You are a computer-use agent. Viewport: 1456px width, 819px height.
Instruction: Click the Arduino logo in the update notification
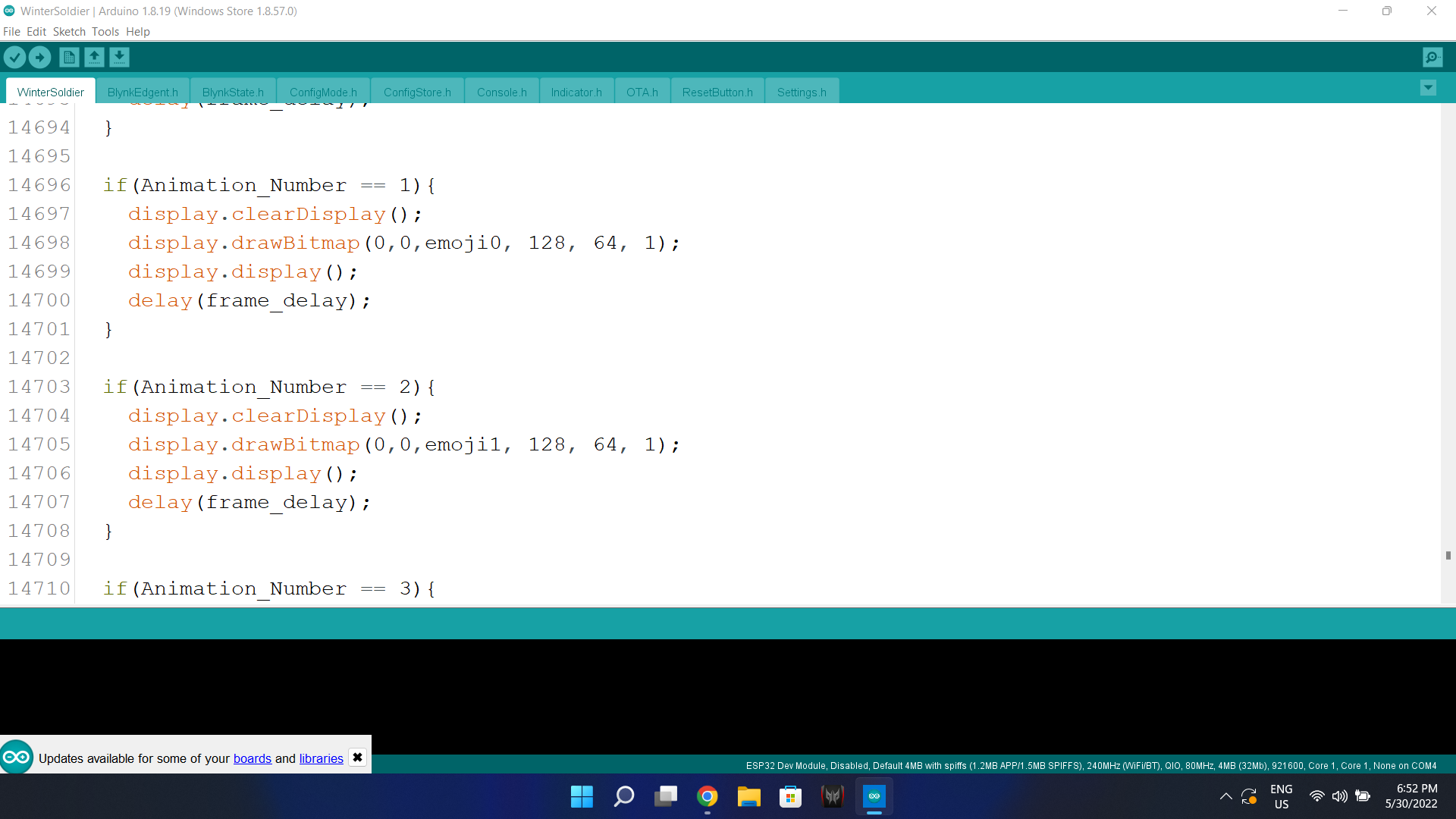pyautogui.click(x=15, y=756)
